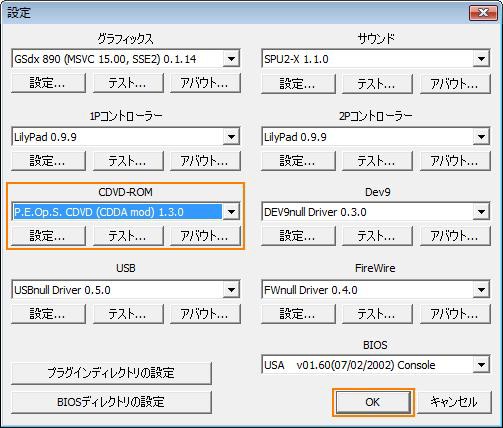Click CDVD-ROM アバウト... button

pos(205,236)
